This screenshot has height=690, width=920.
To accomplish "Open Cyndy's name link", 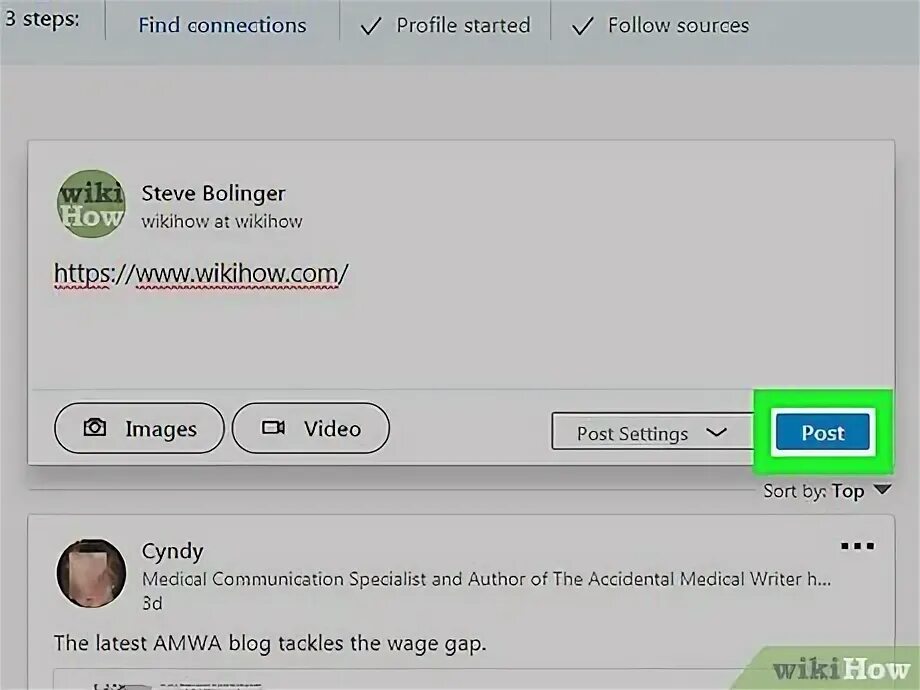I will (172, 552).
